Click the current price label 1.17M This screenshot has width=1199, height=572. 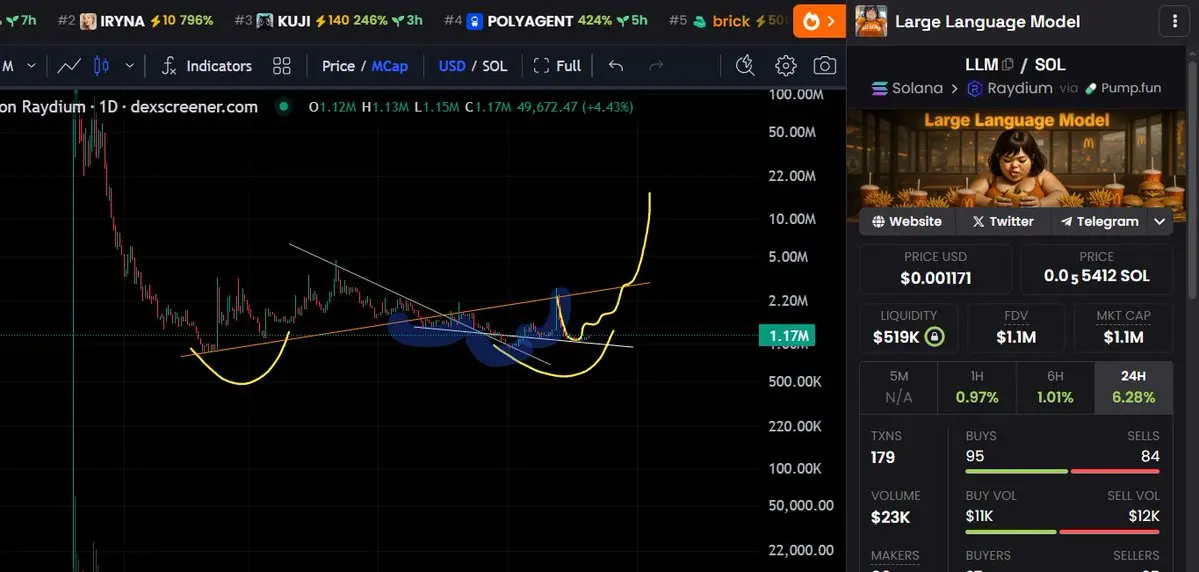tap(785, 335)
